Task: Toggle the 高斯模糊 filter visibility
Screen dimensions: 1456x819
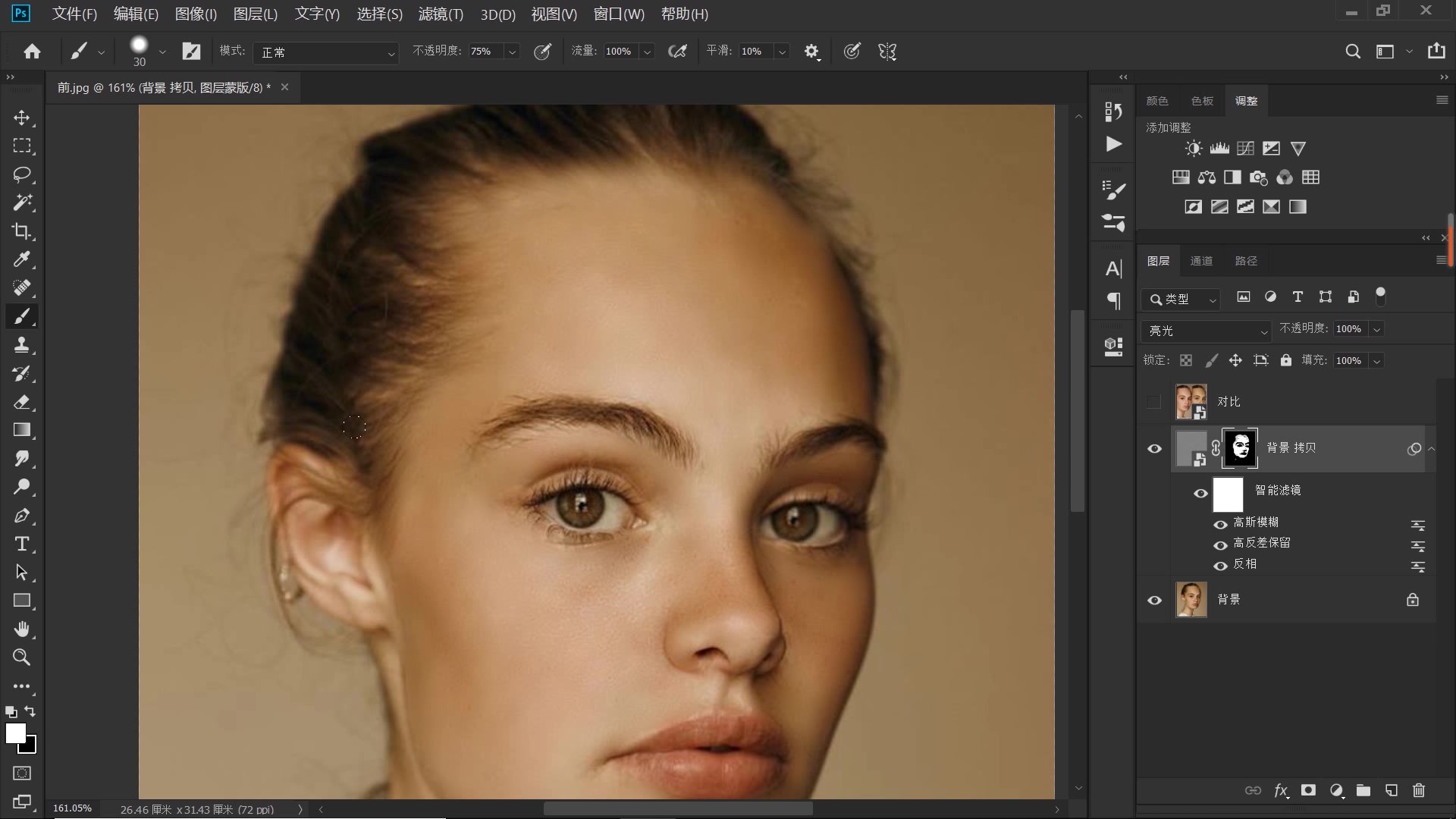Action: click(1220, 524)
